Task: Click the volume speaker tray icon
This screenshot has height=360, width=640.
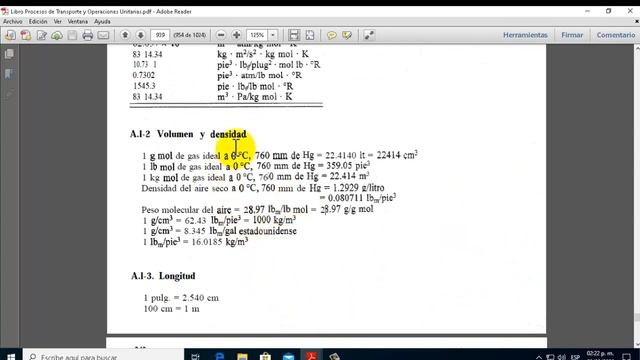Action: point(562,357)
